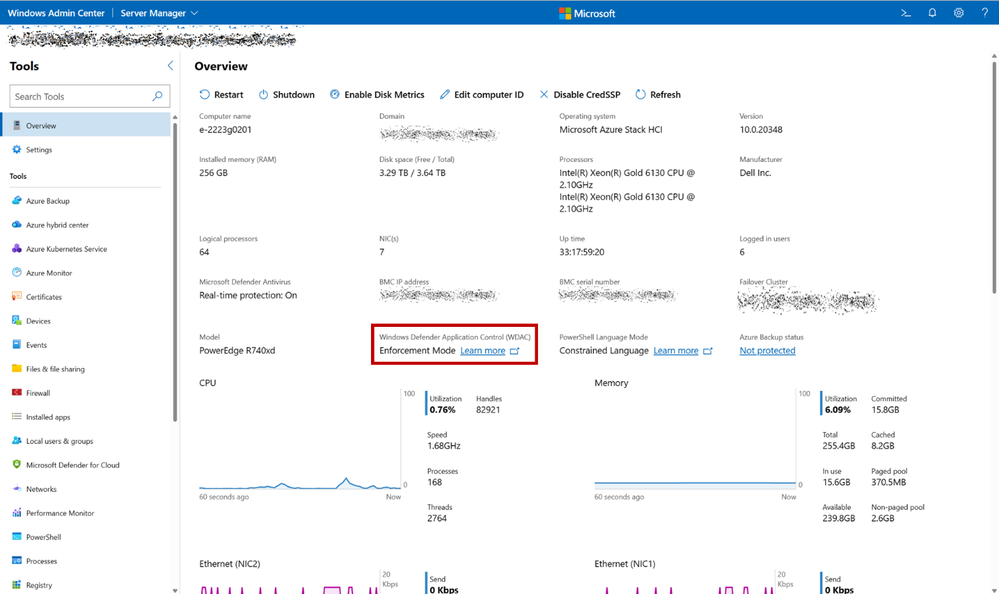Click the Shutdown button

pyautogui.click(x=287, y=94)
